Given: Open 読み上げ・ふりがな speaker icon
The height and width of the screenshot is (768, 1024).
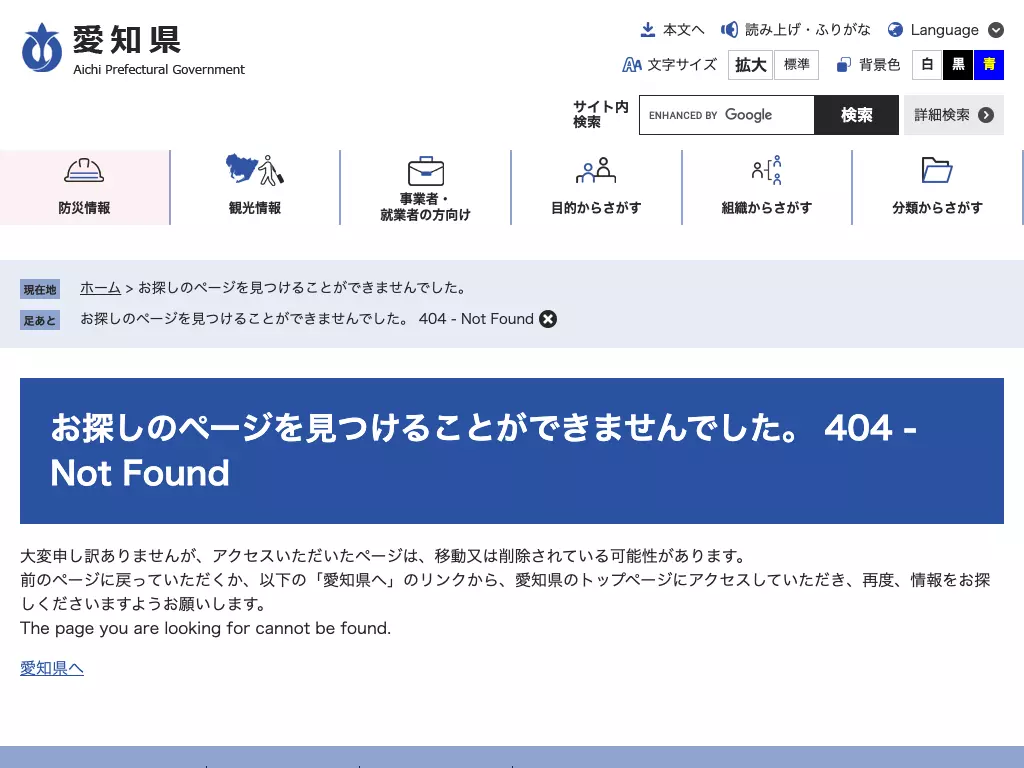Looking at the screenshot, I should point(729,29).
